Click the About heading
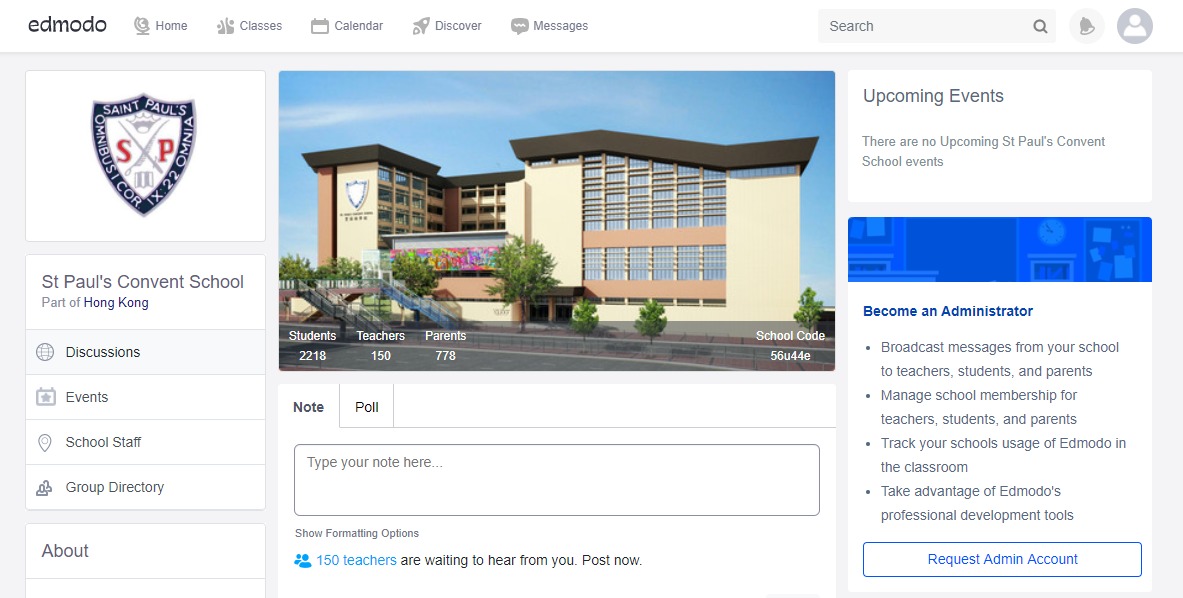 tap(65, 551)
